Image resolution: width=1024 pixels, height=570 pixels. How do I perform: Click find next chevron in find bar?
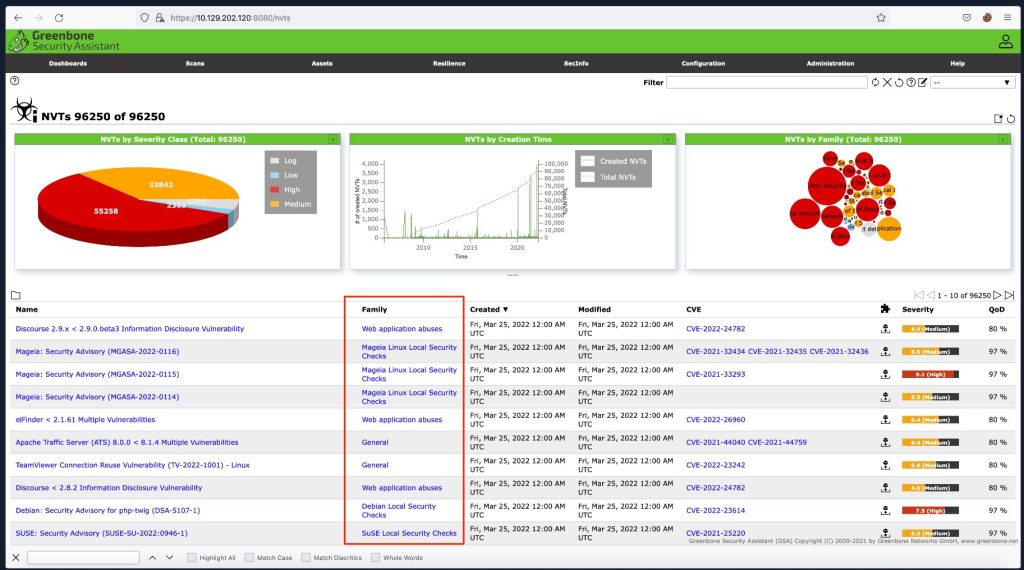coord(169,558)
